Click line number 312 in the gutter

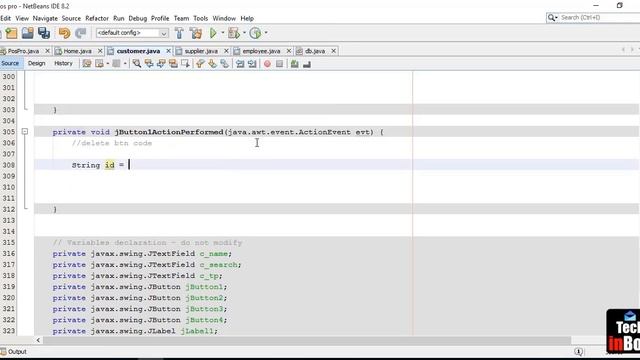(9, 209)
